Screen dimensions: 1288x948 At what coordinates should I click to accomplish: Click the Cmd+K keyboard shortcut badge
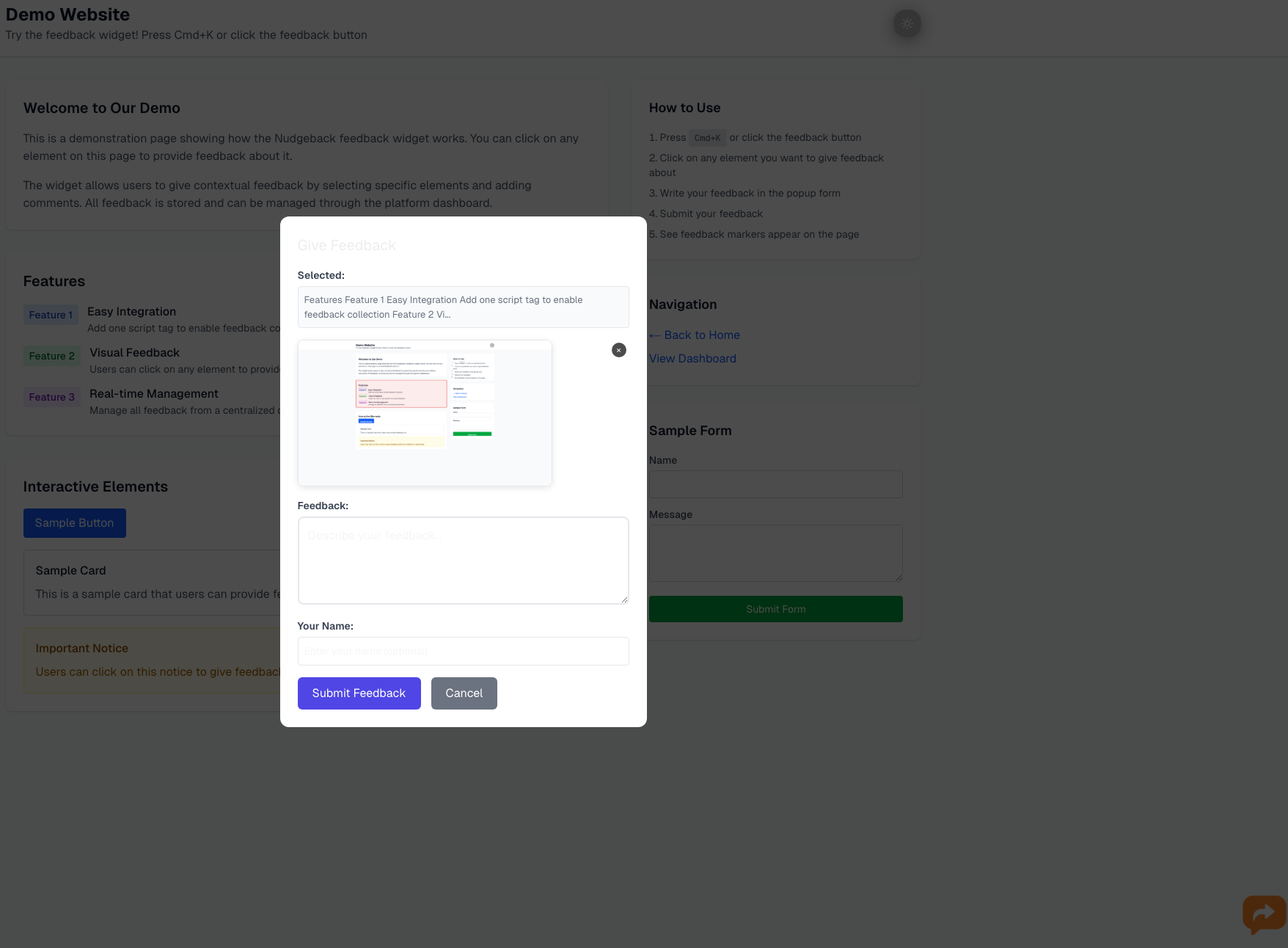pos(706,137)
